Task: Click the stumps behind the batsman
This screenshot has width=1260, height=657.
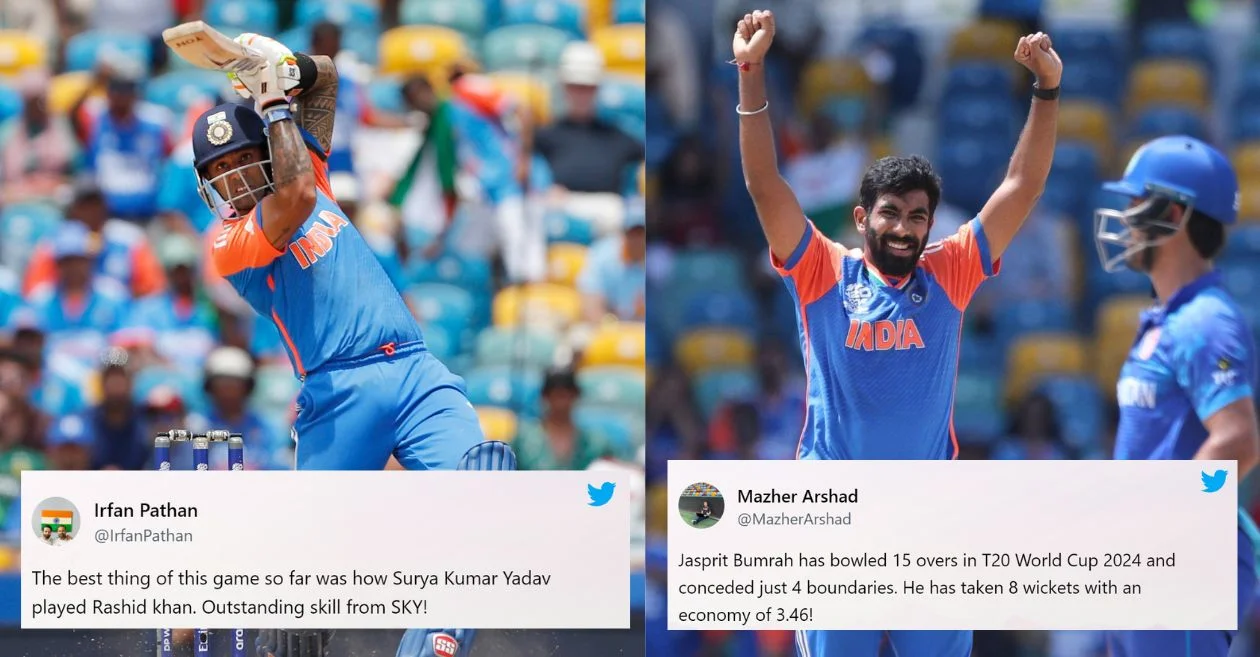Action: pyautogui.click(x=198, y=452)
